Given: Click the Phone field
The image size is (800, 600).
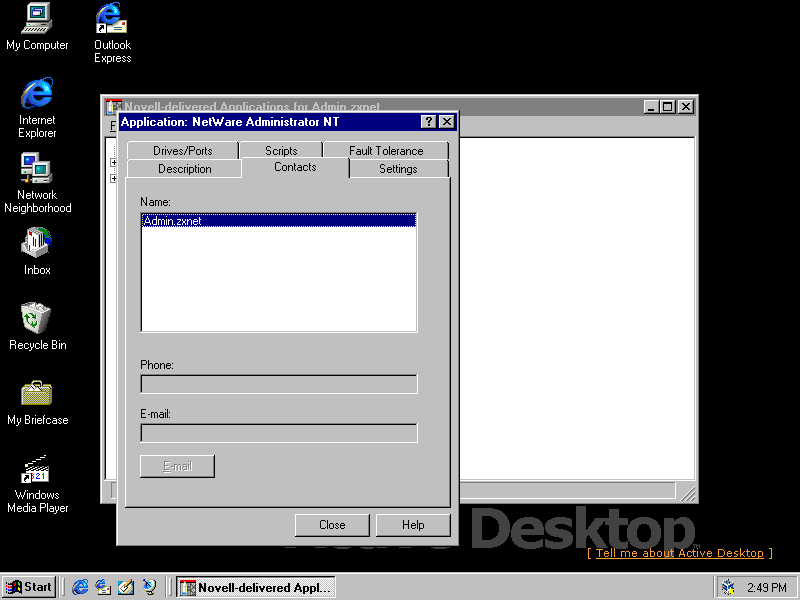Looking at the screenshot, I should click(x=279, y=384).
